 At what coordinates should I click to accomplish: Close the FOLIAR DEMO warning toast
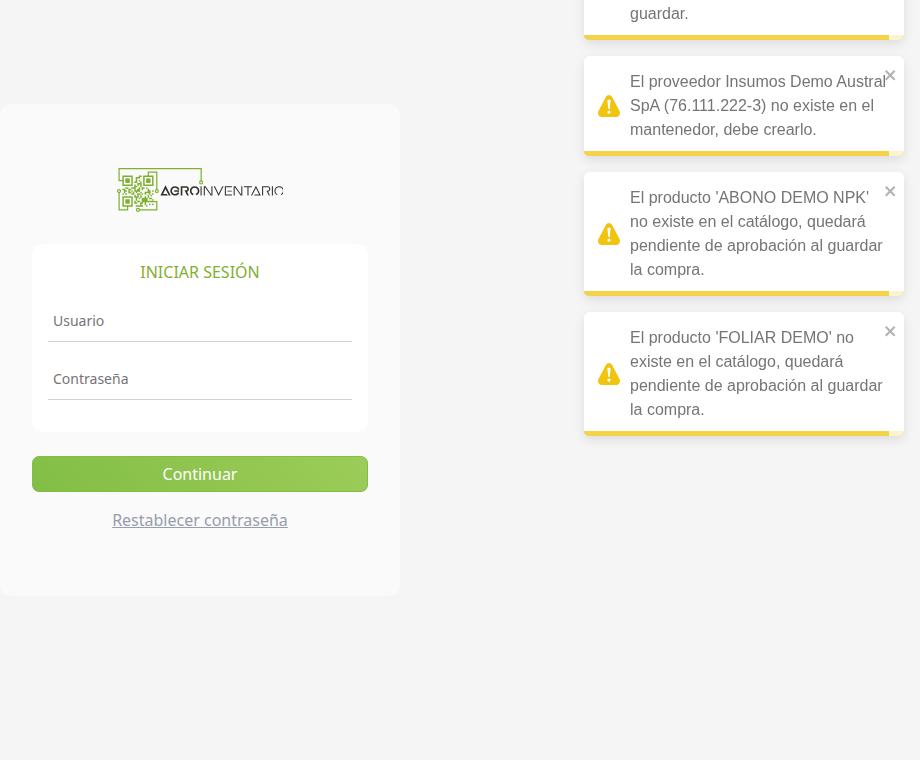click(x=890, y=332)
